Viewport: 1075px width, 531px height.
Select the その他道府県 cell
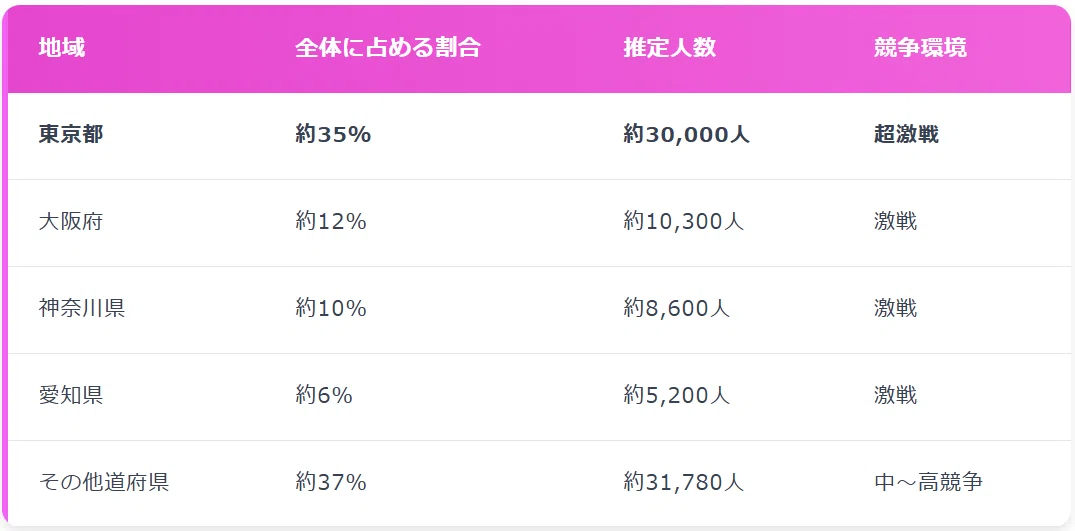[x=104, y=483]
